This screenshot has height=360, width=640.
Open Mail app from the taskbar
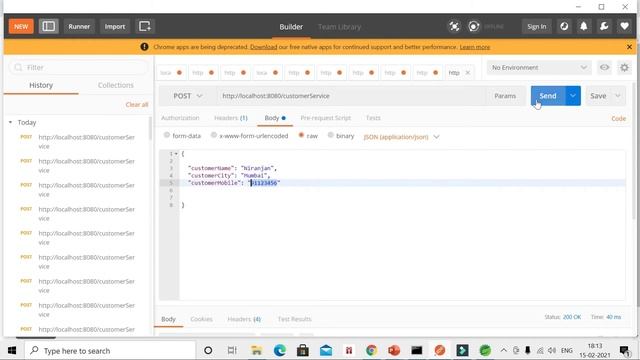pyautogui.click(x=326, y=351)
